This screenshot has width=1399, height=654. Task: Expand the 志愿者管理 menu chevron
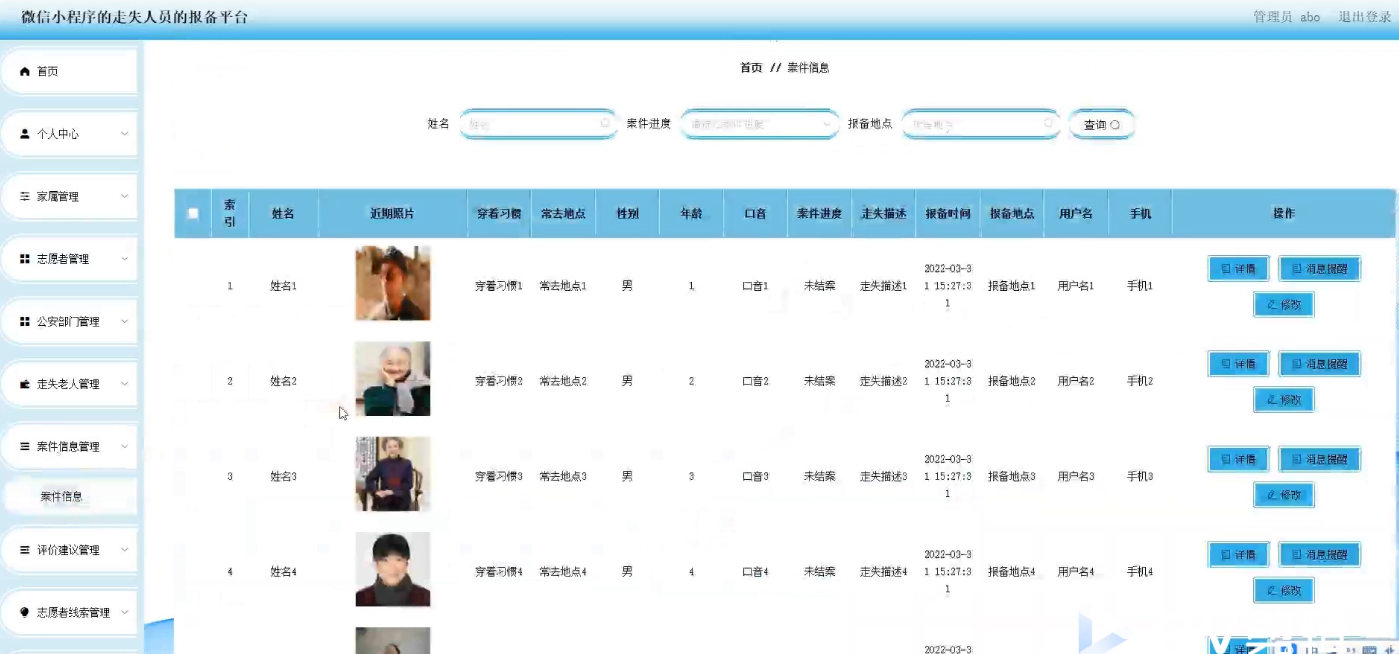click(125, 259)
